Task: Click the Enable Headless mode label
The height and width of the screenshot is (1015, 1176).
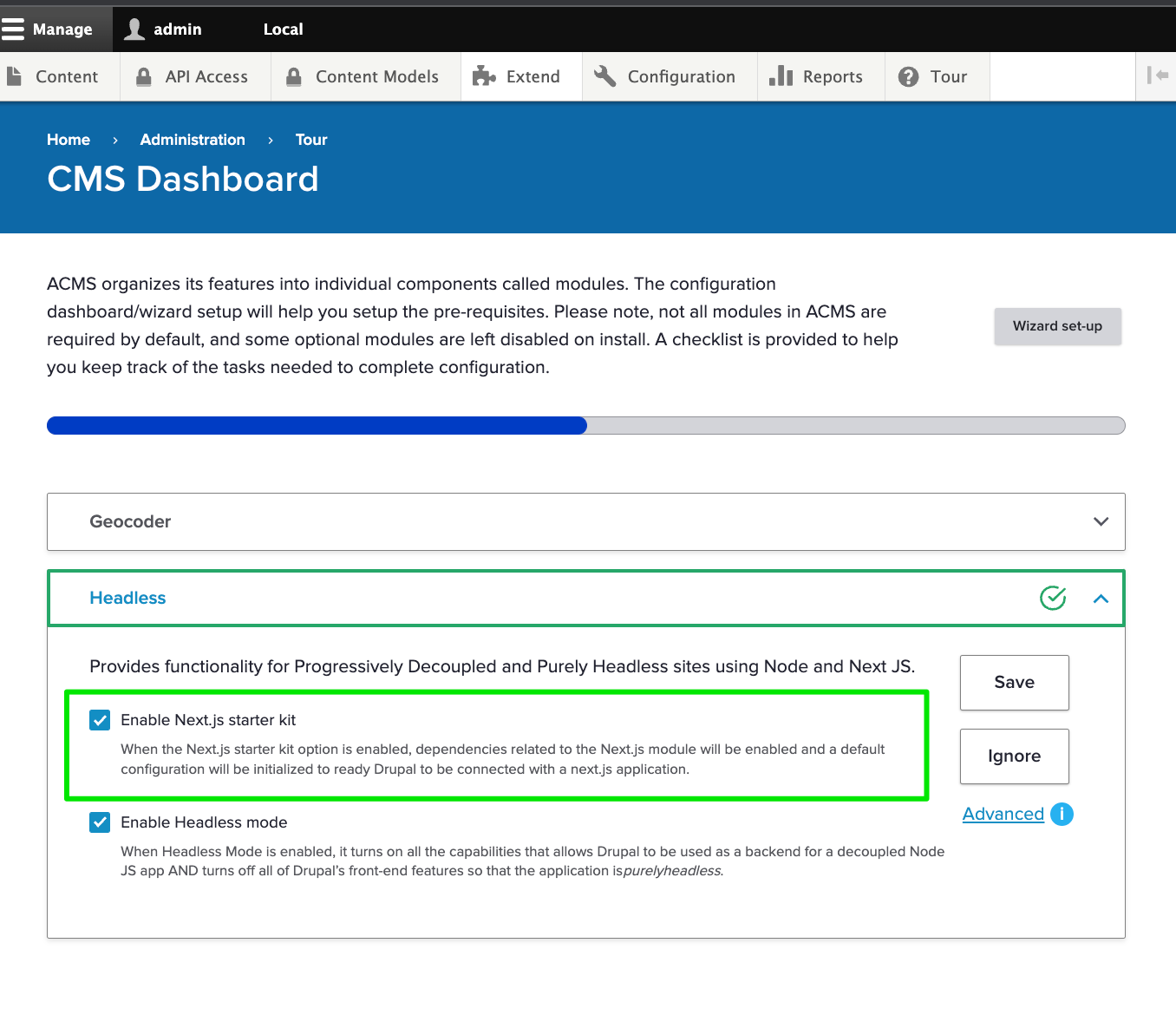Action: click(204, 822)
